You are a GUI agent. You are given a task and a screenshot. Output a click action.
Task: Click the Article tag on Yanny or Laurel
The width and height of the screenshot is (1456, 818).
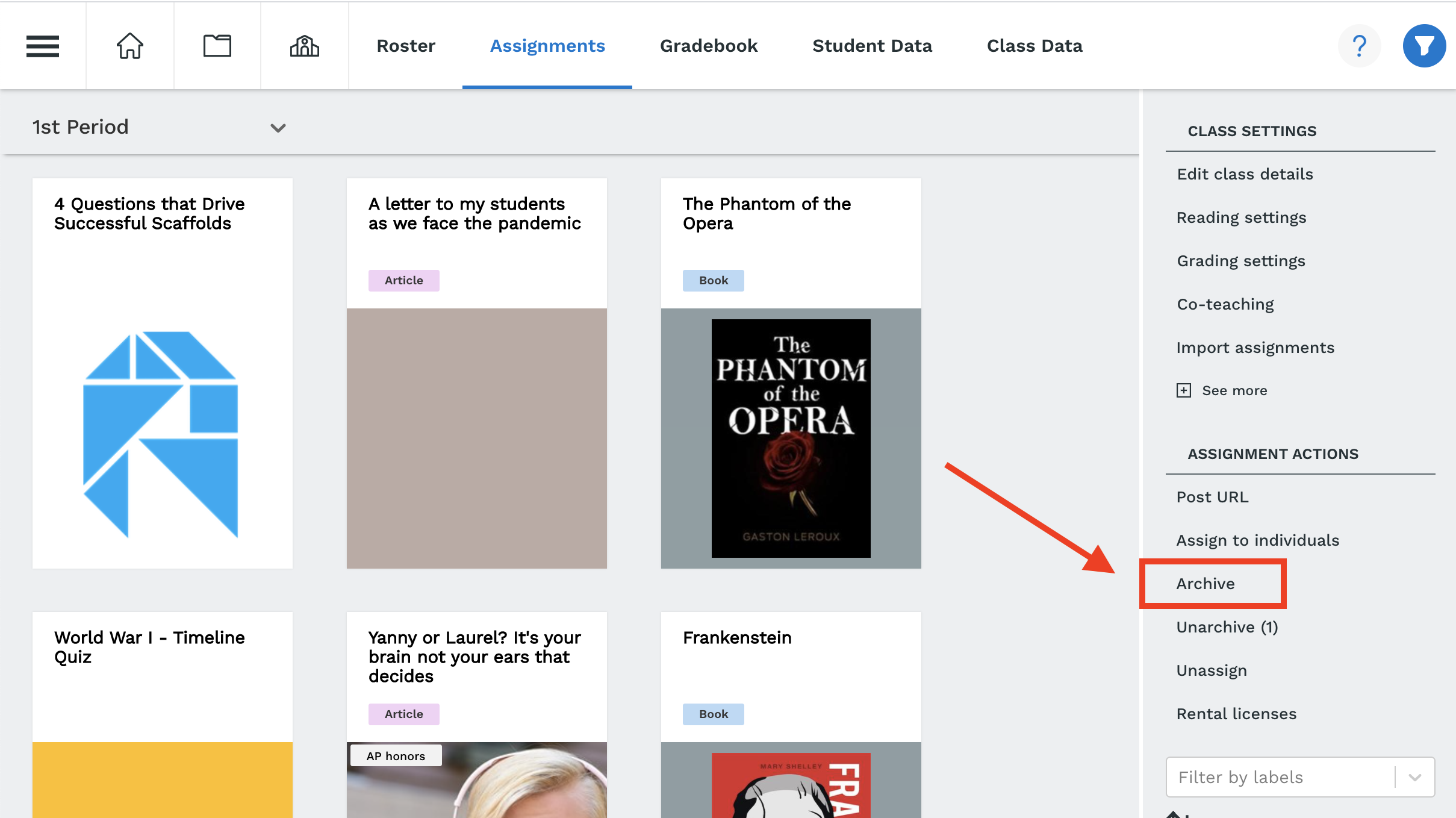tap(403, 714)
